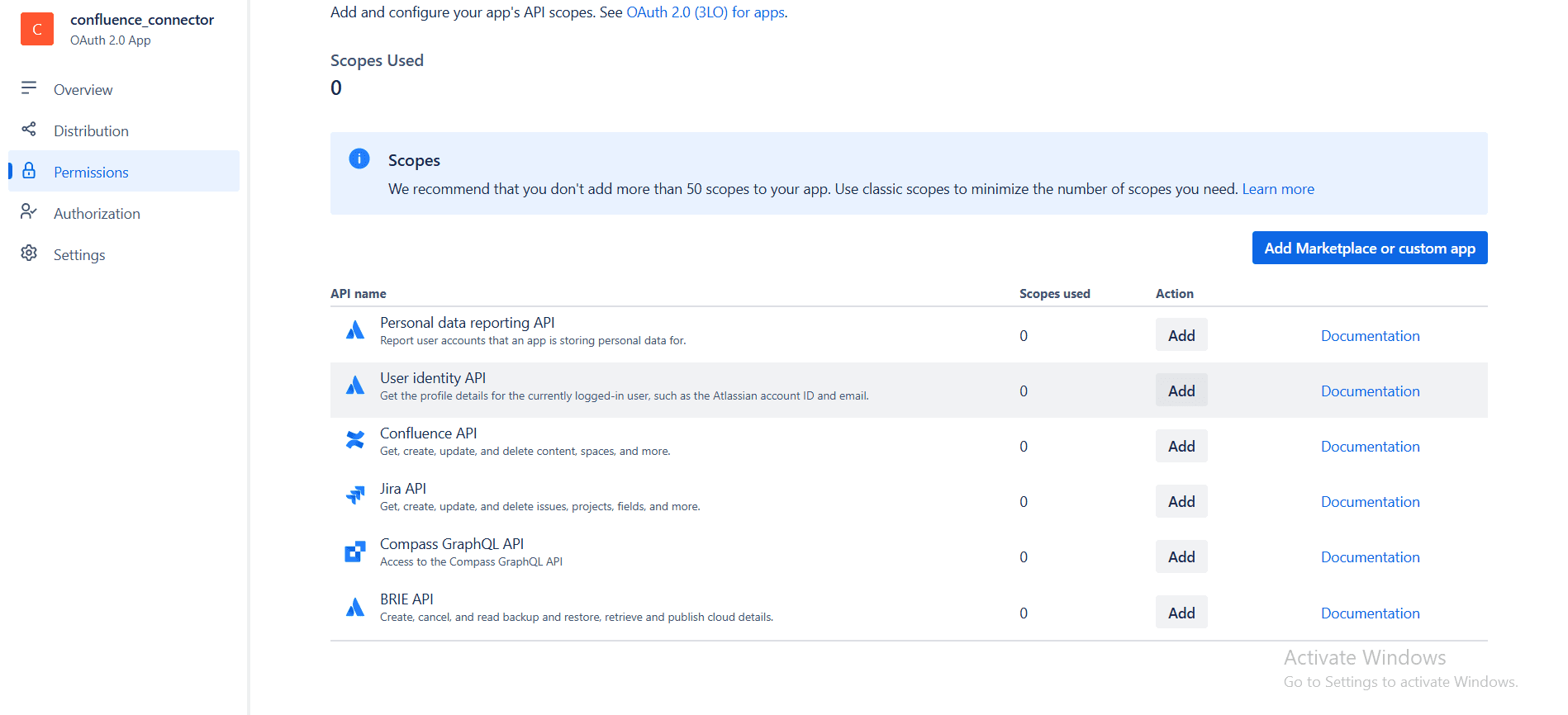
Task: Open Documentation for Personal data reporting API
Action: point(1370,336)
